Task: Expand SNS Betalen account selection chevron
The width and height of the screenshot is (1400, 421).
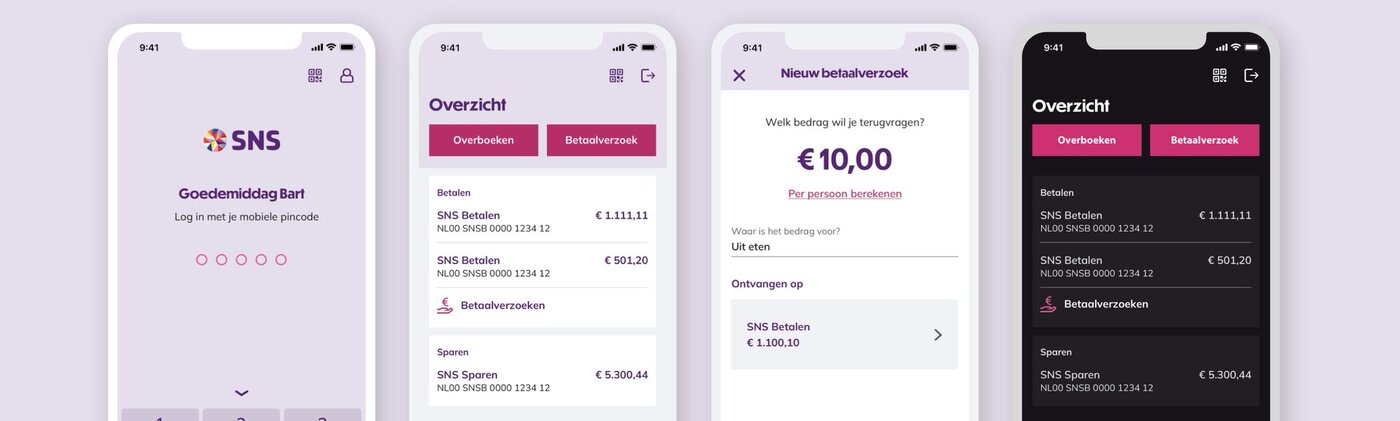Action: pyautogui.click(x=937, y=335)
